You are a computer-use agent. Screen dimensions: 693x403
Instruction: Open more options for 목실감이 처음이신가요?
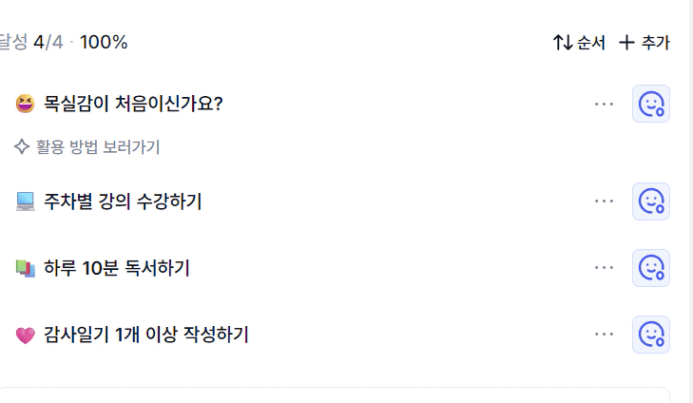pos(604,103)
